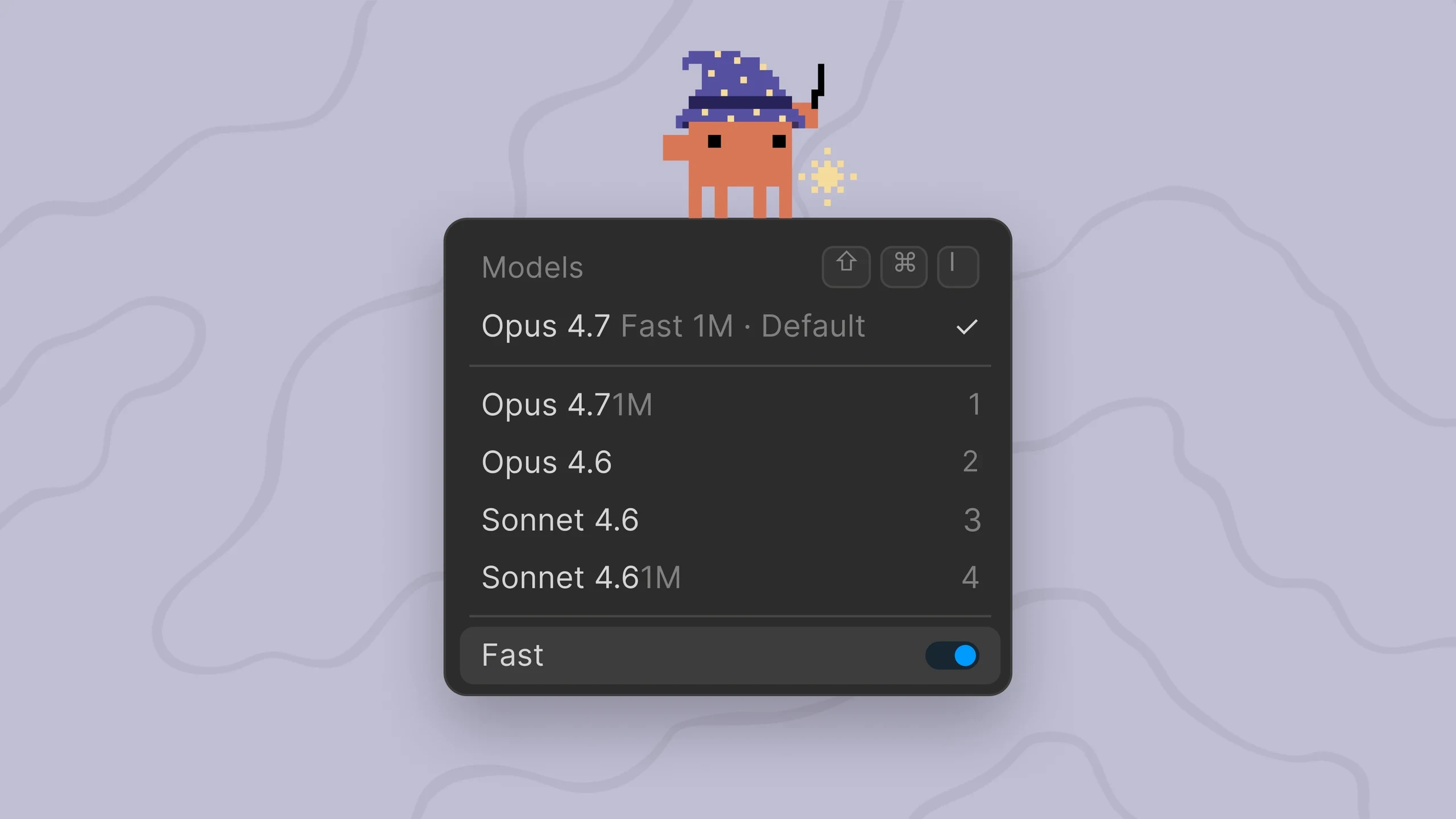Viewport: 1456px width, 819px height.
Task: Disable the Fast mode toggle switch
Action: coord(952,655)
